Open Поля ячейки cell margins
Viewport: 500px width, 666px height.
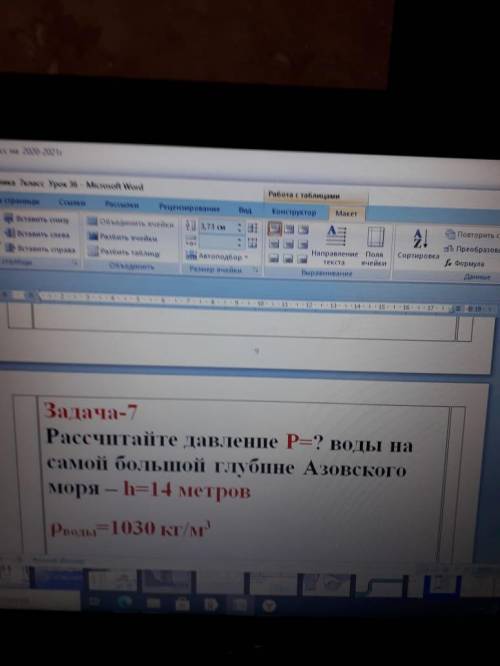374,247
